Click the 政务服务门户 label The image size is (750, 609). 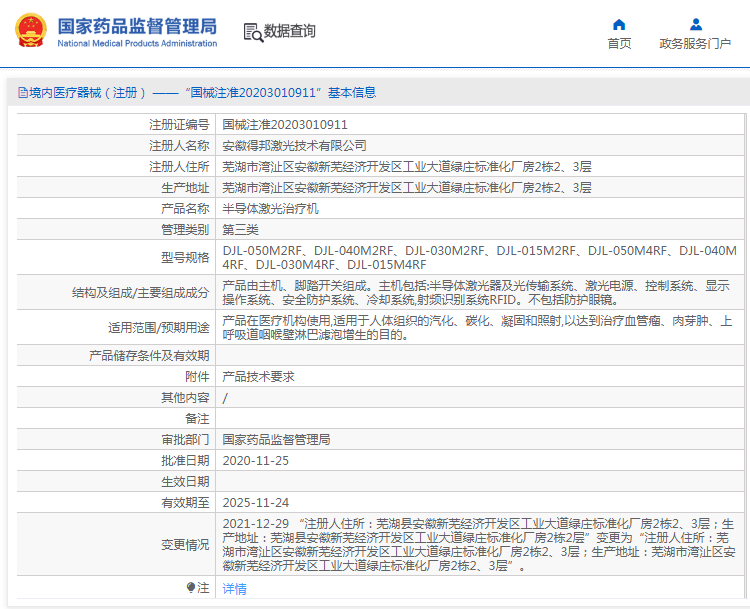pyautogui.click(x=695, y=44)
